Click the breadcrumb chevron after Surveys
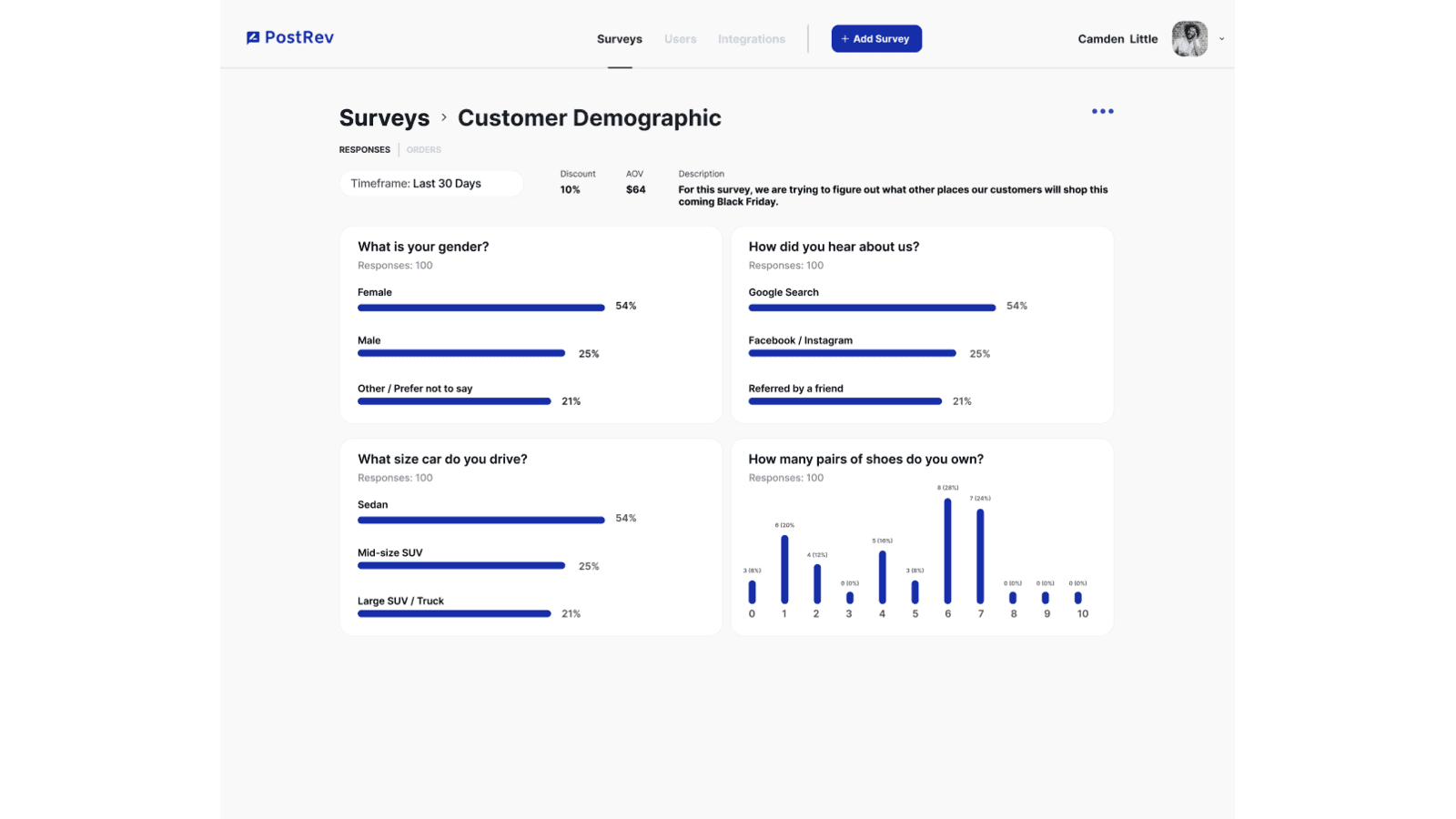This screenshot has width=1456, height=819. pyautogui.click(x=444, y=117)
